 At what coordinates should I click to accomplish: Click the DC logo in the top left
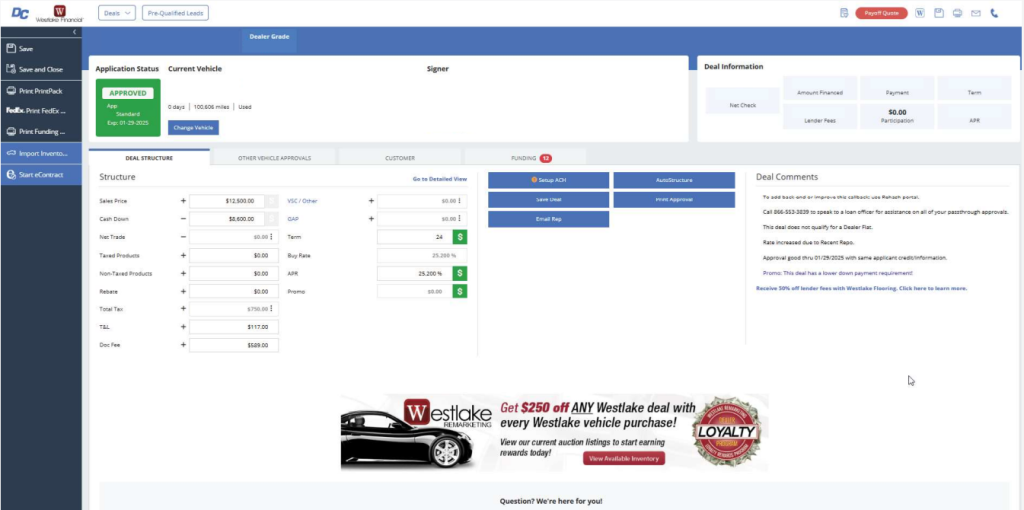[x=19, y=13]
